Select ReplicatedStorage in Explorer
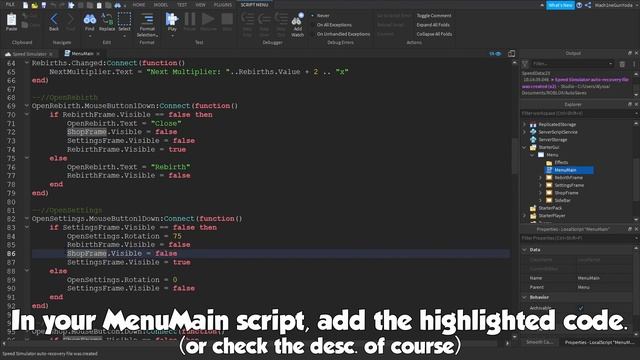The image size is (640, 360). click(557, 124)
